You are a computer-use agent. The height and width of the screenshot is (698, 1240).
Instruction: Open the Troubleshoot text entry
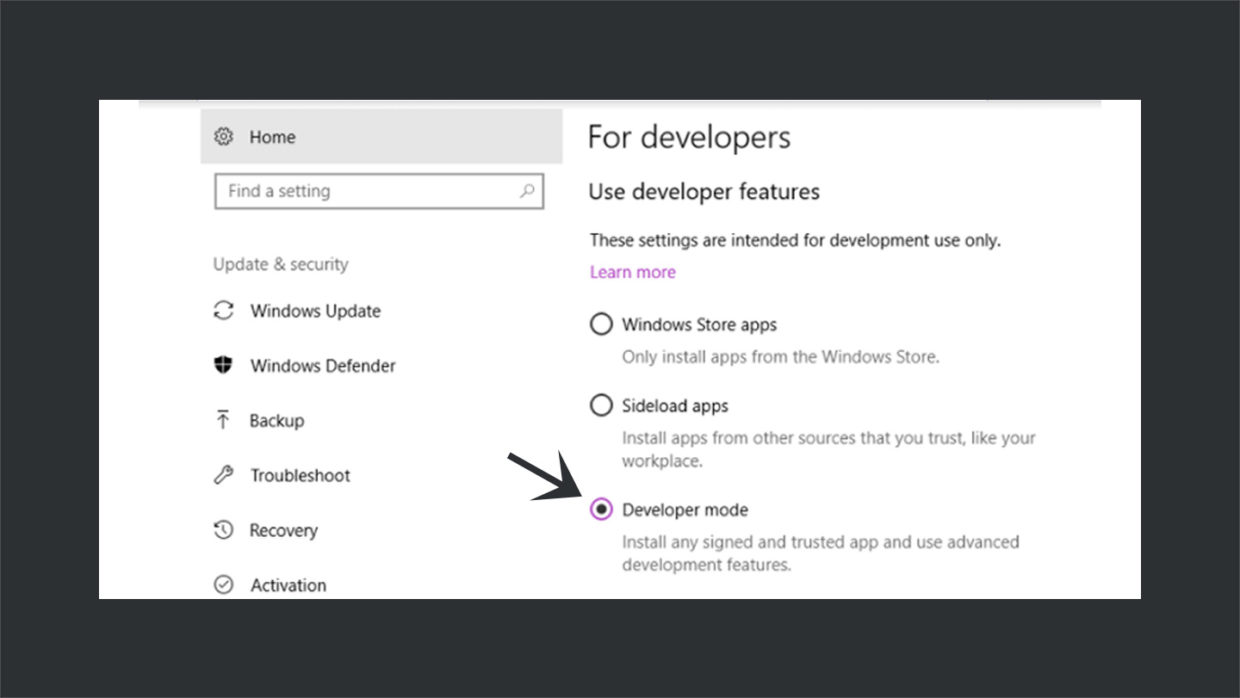coord(300,476)
